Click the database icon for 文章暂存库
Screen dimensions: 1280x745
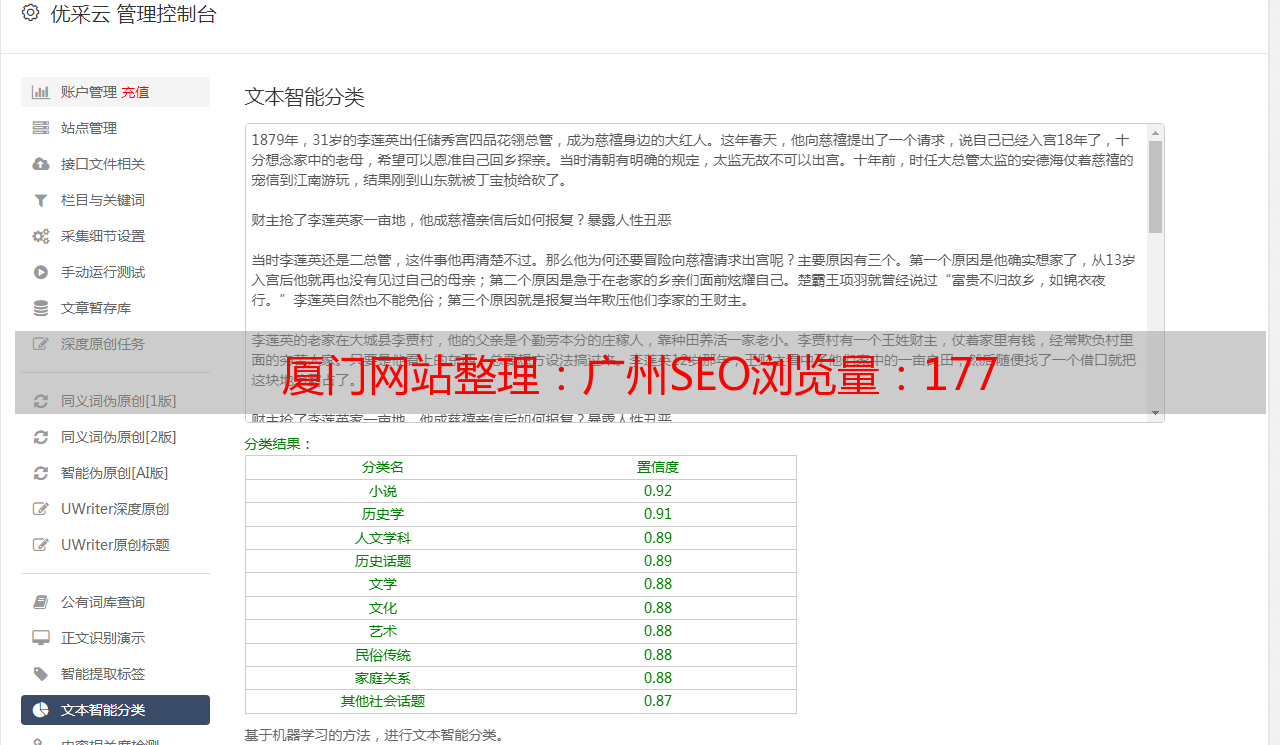tap(41, 308)
